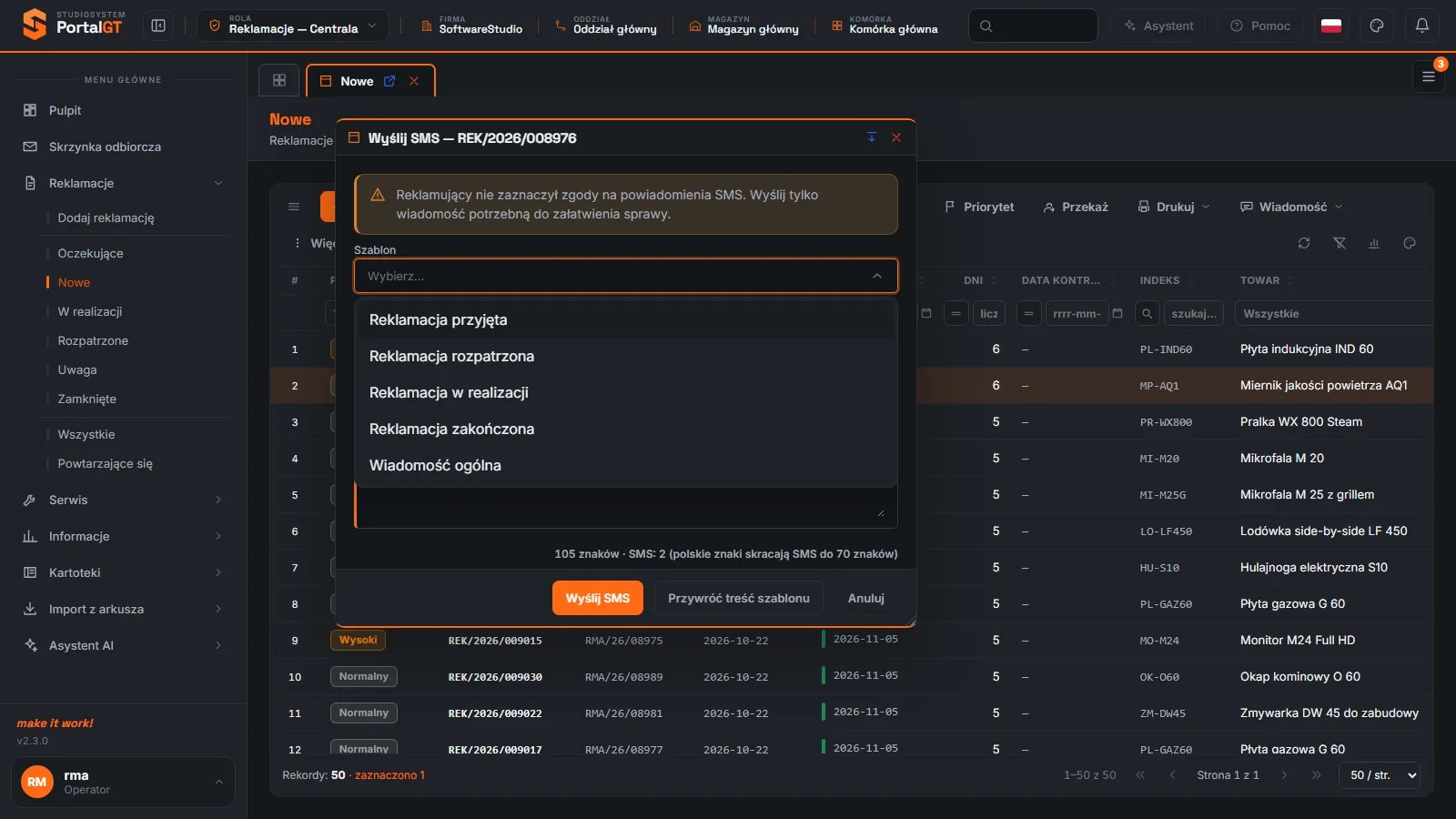The width and height of the screenshot is (1456, 819).
Task: Open the Asystent button in header
Action: coord(1158,25)
